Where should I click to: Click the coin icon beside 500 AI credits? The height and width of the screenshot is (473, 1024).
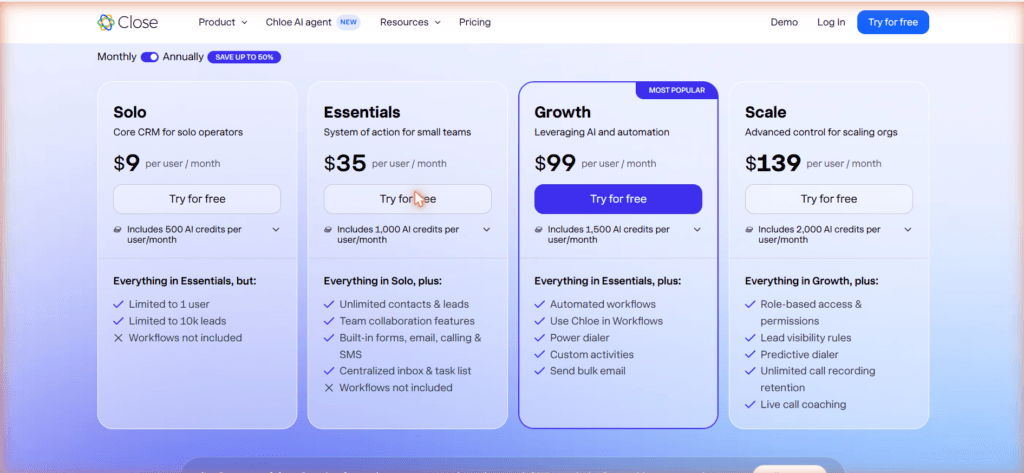tap(118, 230)
